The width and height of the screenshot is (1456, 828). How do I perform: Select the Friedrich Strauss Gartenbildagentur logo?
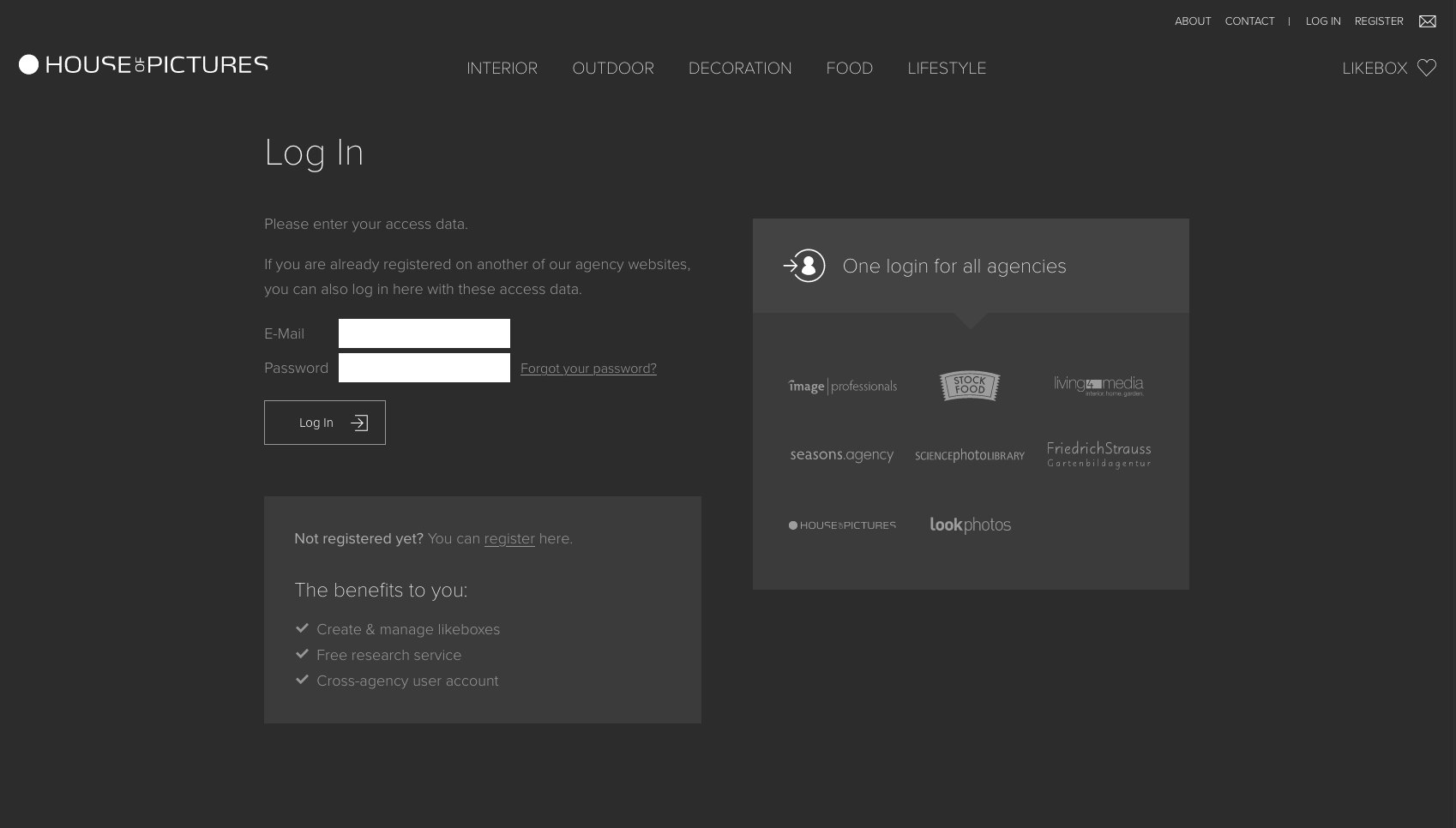1098,454
